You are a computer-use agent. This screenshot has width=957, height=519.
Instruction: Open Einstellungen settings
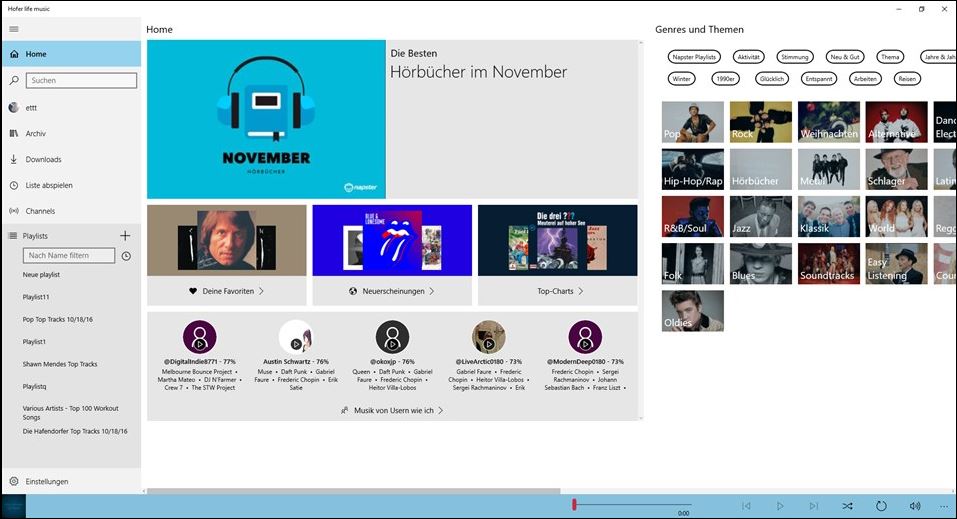[71, 481]
